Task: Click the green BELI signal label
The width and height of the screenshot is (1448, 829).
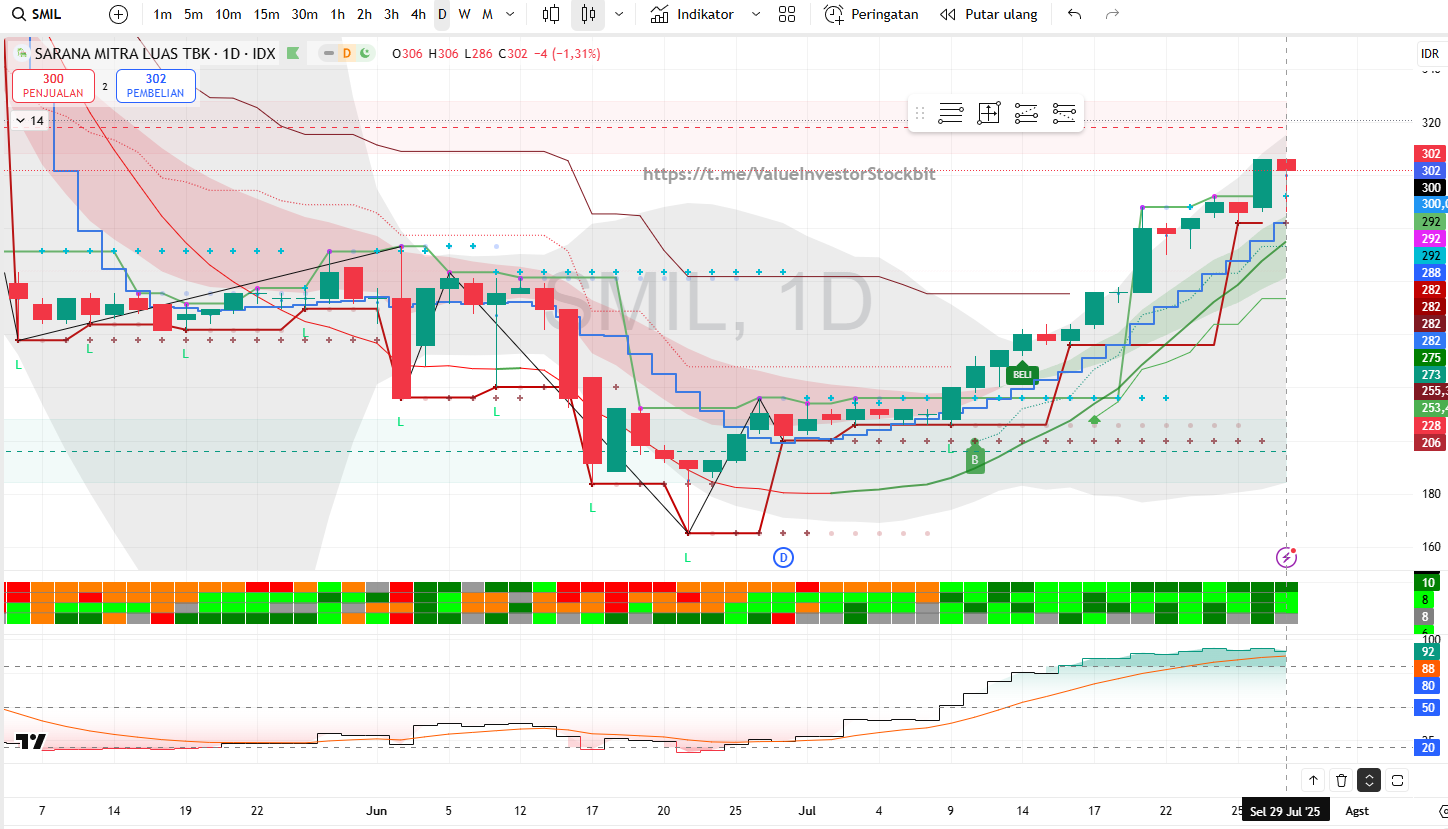Action: click(x=1022, y=375)
